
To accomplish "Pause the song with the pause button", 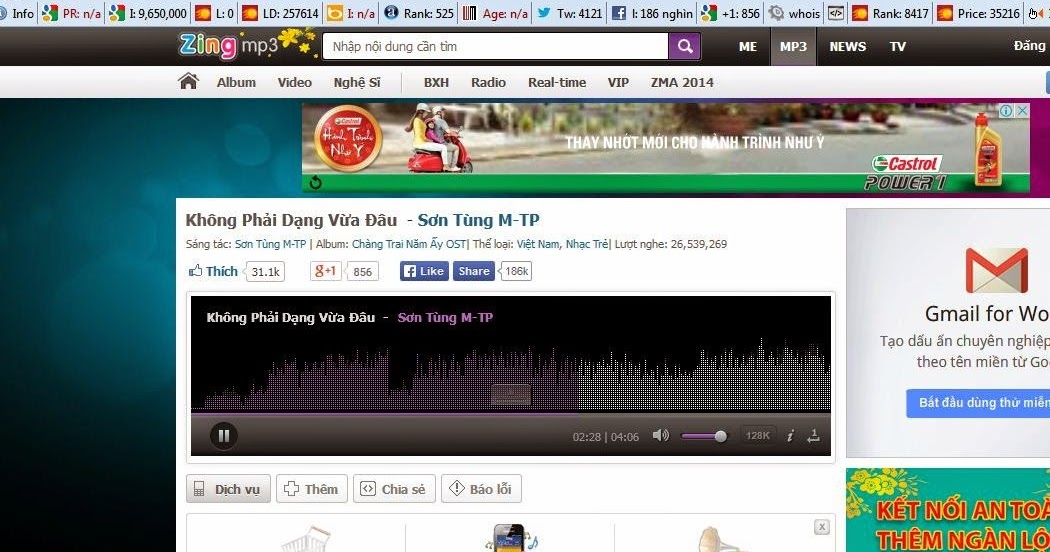I will coord(224,436).
